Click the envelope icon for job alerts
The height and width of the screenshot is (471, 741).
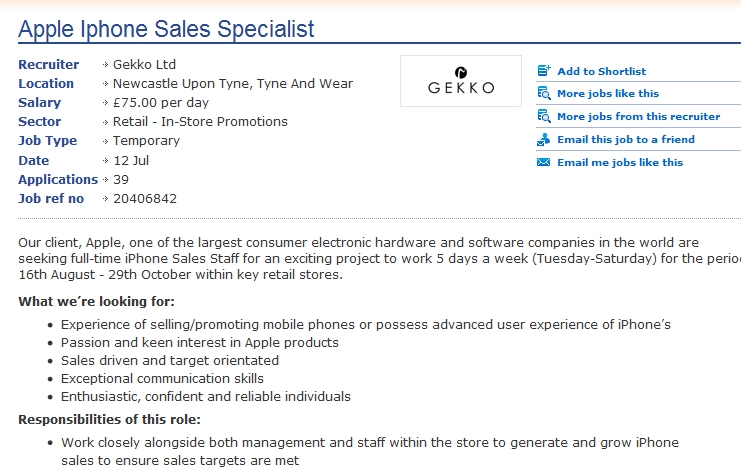pos(543,163)
